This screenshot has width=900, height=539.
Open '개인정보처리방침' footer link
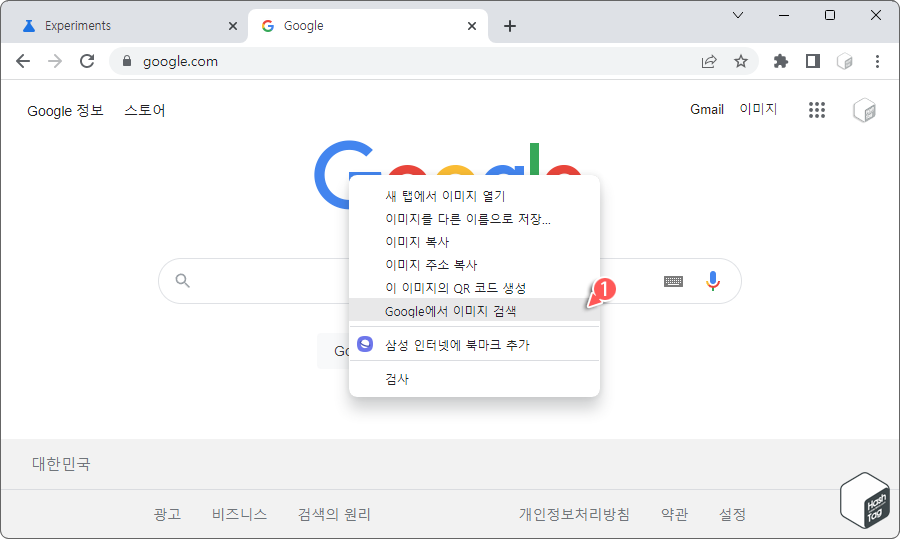pos(574,514)
